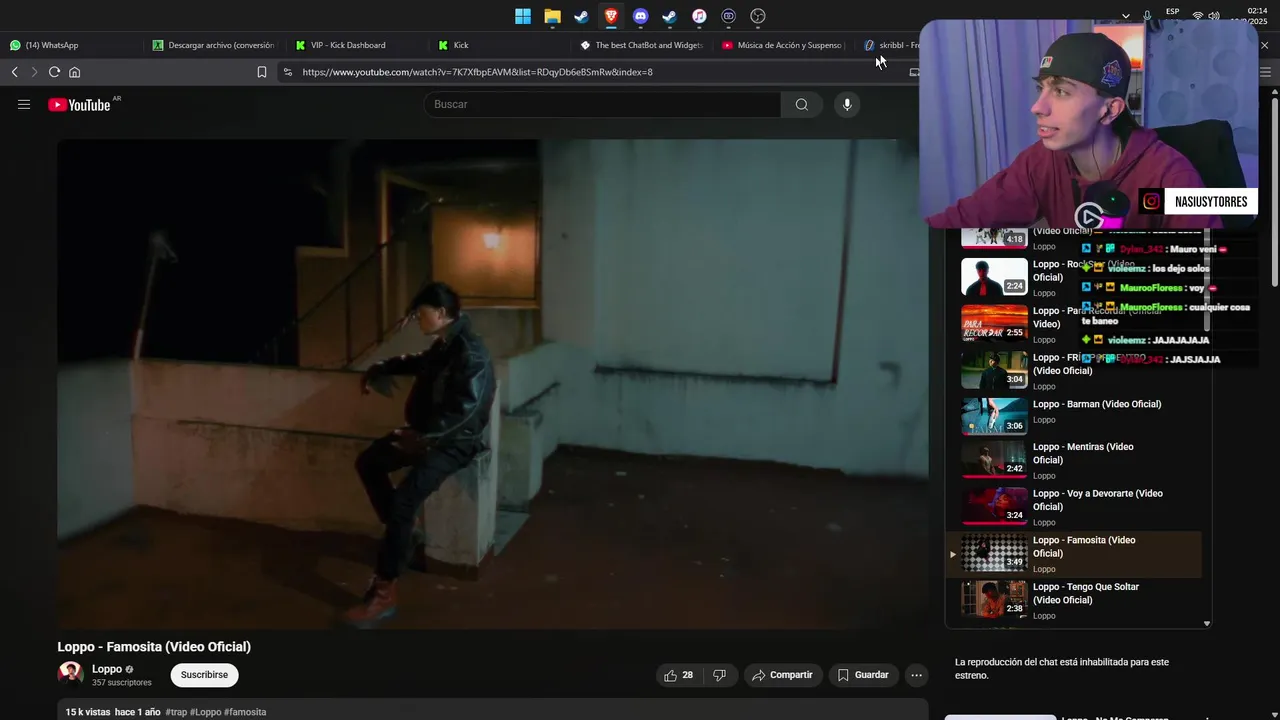Go to the YouTube home logo
The height and width of the screenshot is (720, 1280).
pyautogui.click(x=79, y=104)
